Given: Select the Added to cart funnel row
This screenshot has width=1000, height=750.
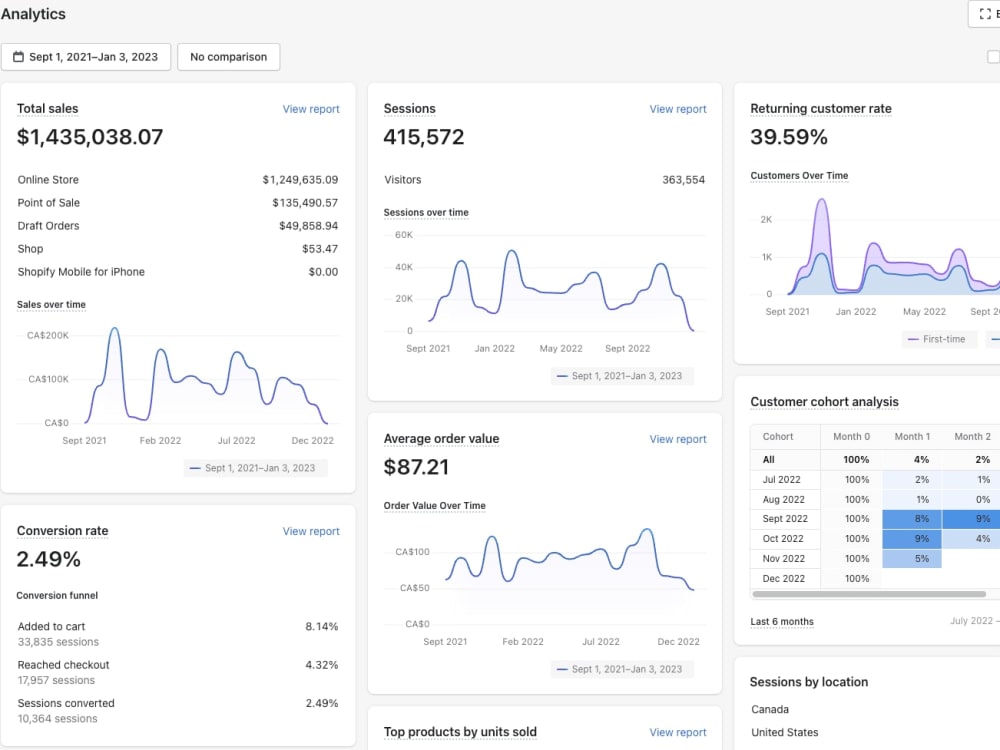Looking at the screenshot, I should 178,634.
